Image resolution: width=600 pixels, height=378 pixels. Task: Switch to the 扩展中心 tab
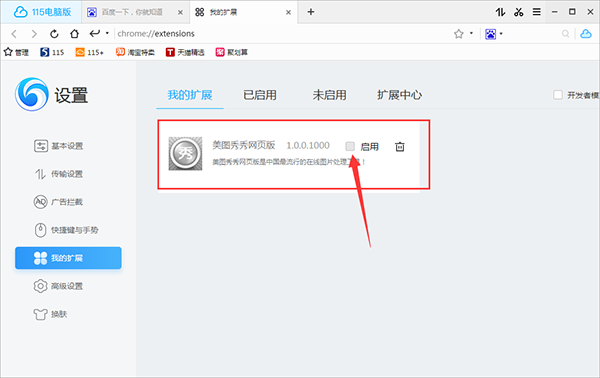399,95
